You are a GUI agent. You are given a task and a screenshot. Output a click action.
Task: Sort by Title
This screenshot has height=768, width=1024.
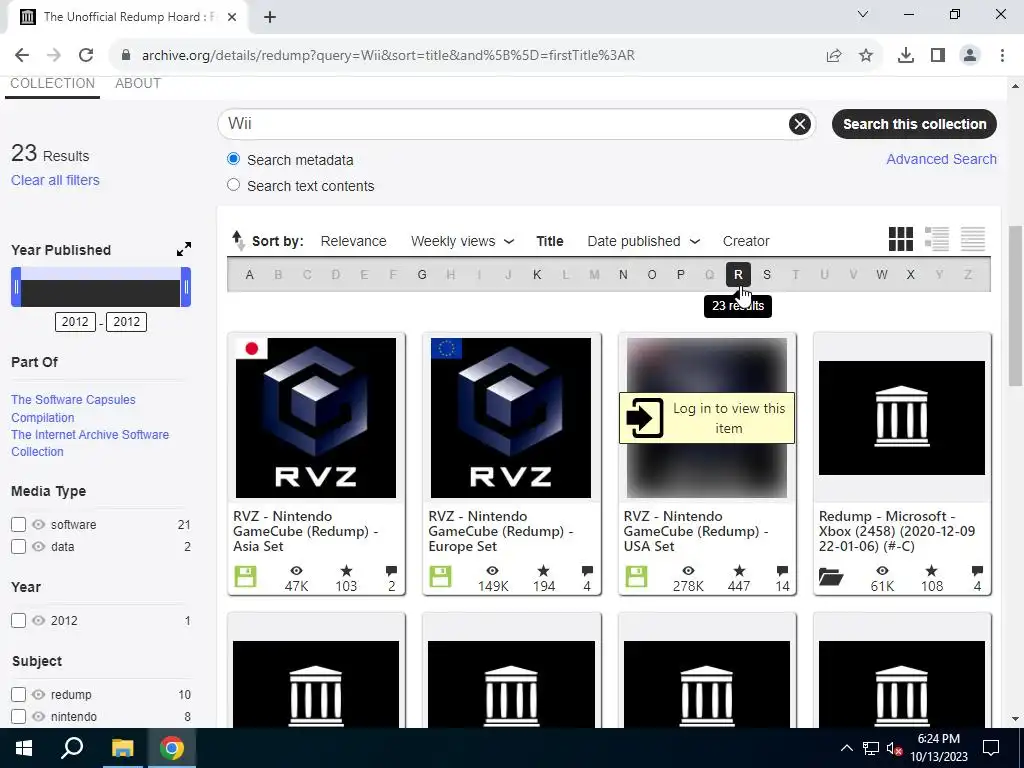550,241
